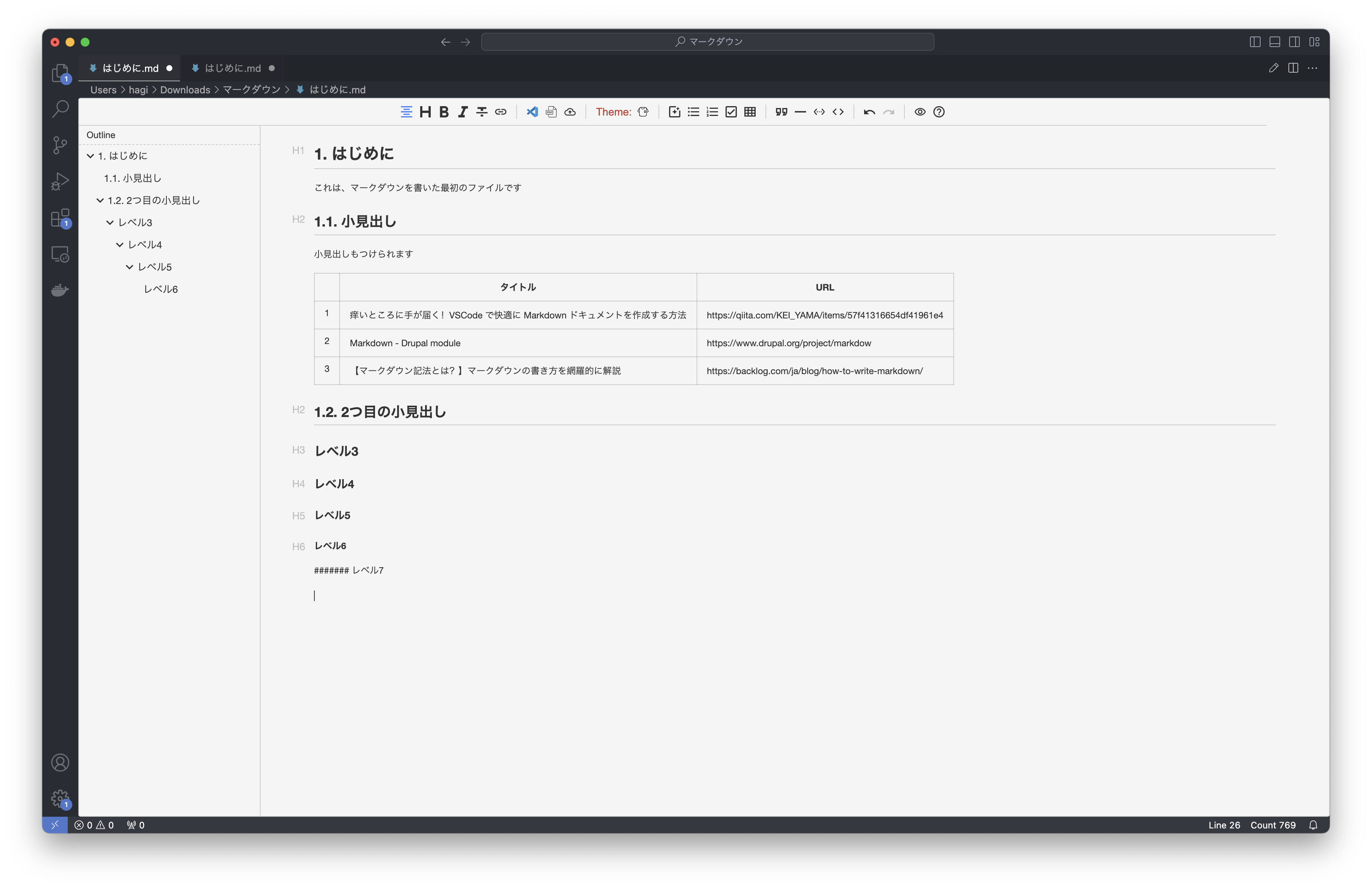Apply heading format with H icon
1372x889 pixels.
tap(425, 112)
